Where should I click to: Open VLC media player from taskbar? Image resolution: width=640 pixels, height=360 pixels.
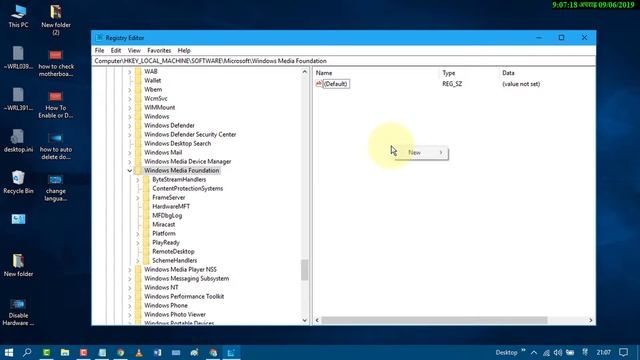pos(139,352)
